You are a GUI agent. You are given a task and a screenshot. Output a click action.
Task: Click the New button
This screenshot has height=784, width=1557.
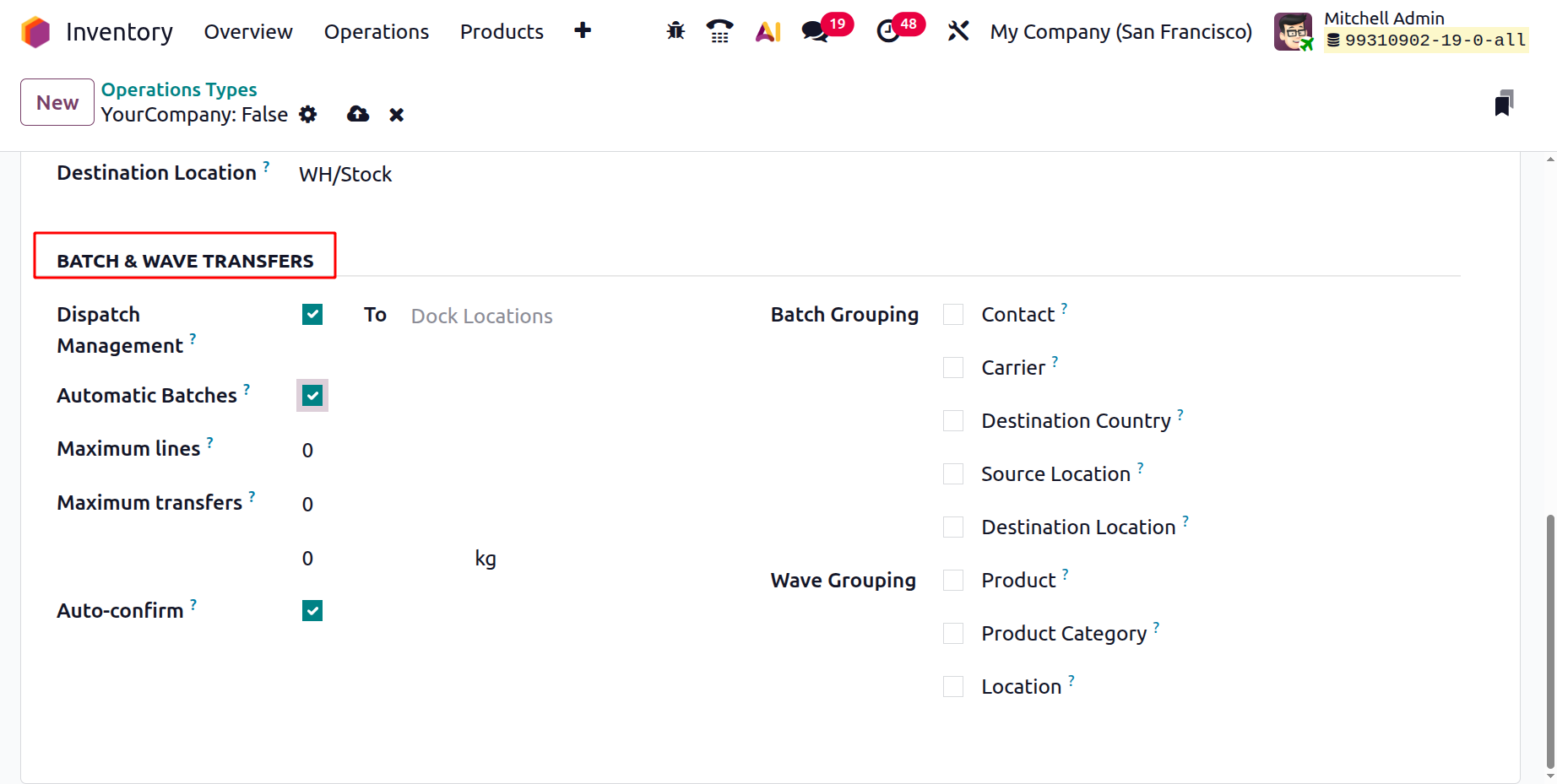57,102
